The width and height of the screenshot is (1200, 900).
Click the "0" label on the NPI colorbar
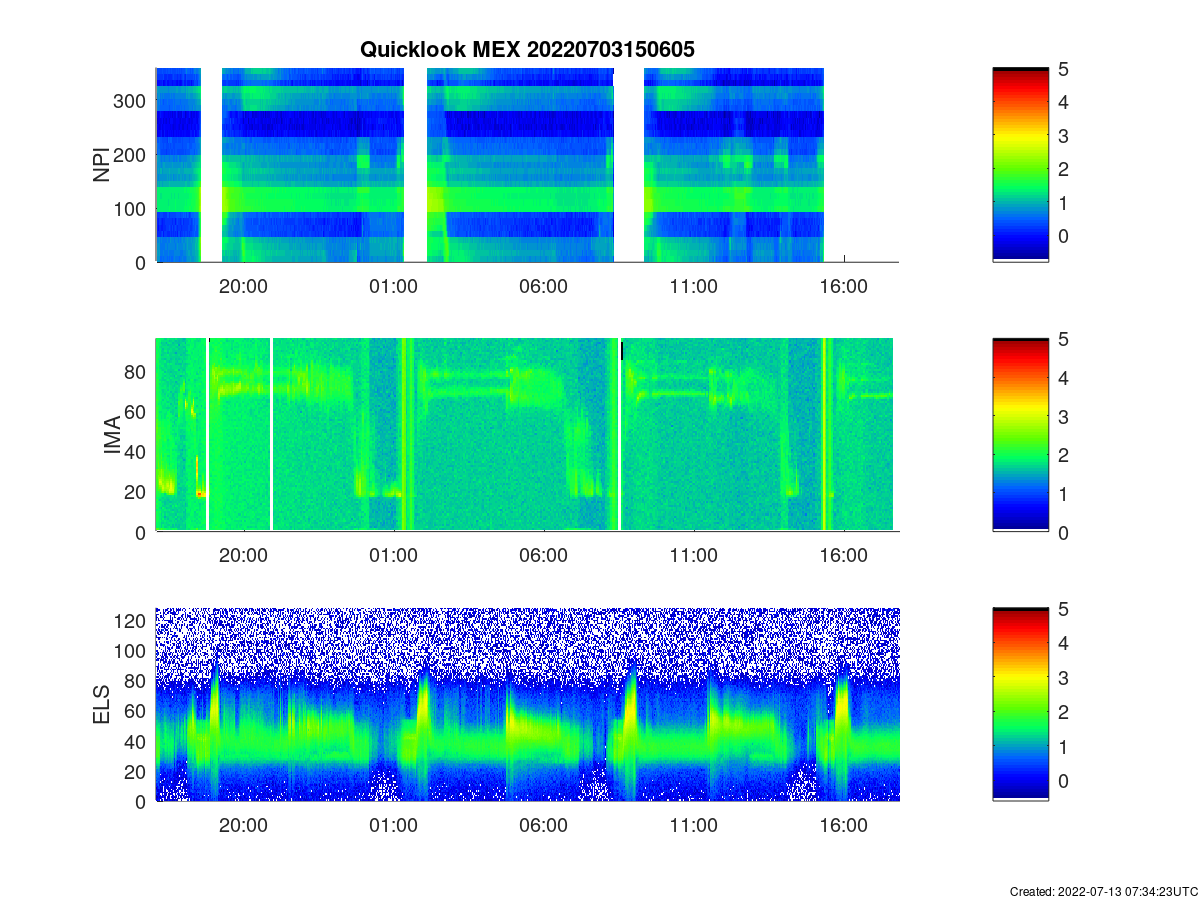[x=1064, y=236]
